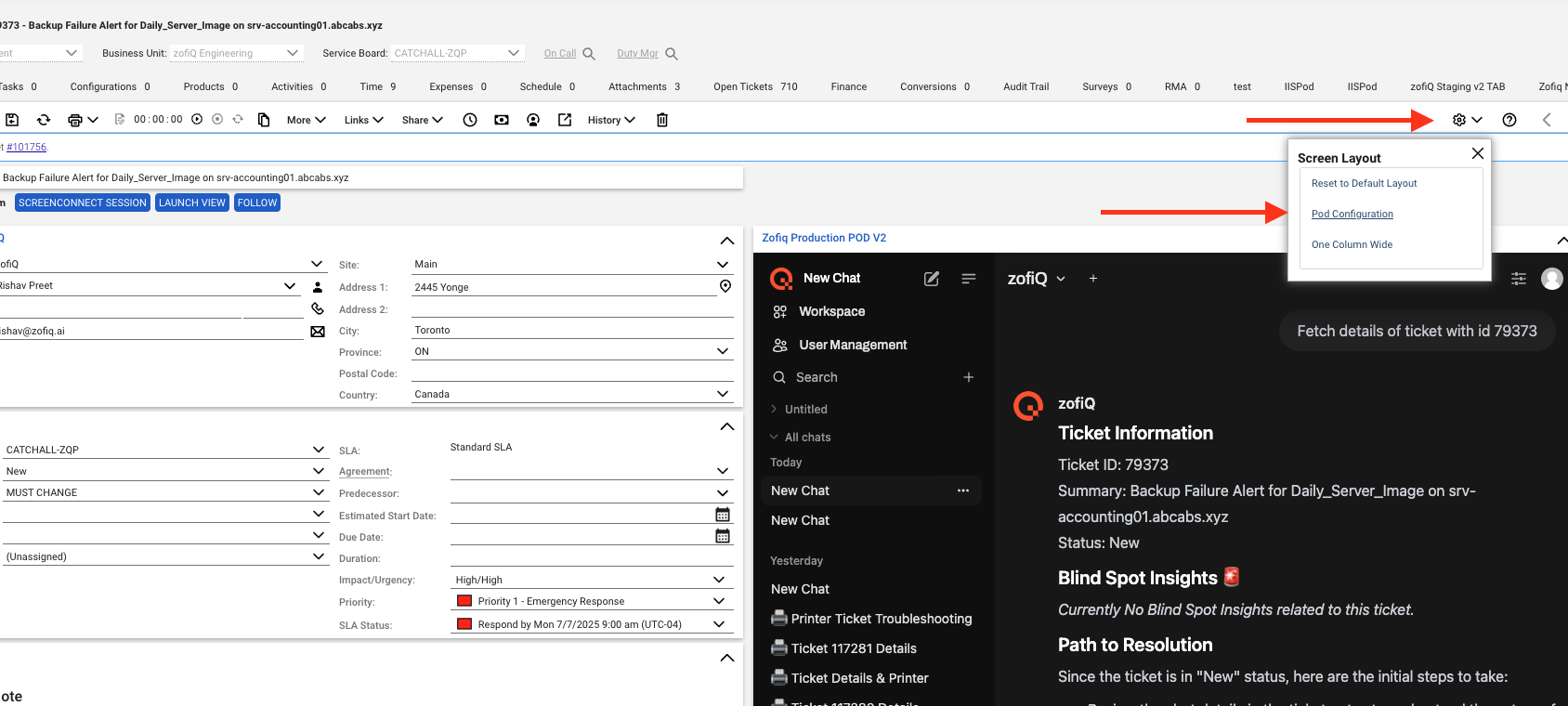Close the Screen Layout popup
1568x706 pixels.
click(1478, 153)
